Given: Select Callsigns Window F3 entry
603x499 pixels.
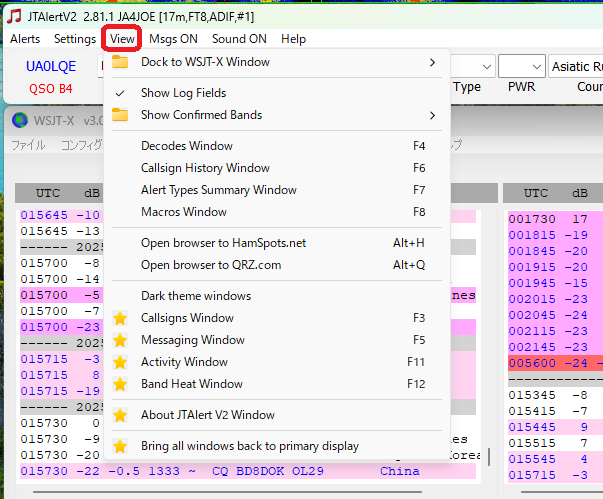Looking at the screenshot, I should click(x=277, y=318).
